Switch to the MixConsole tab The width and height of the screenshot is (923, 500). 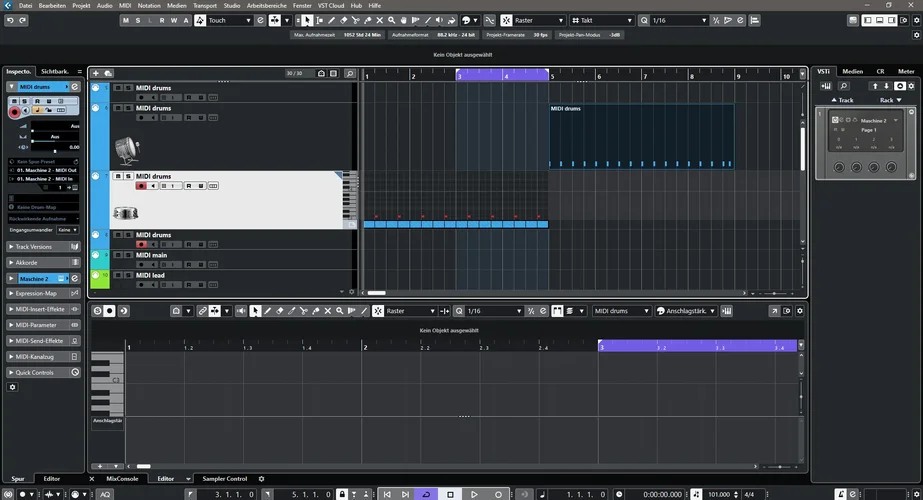click(122, 479)
